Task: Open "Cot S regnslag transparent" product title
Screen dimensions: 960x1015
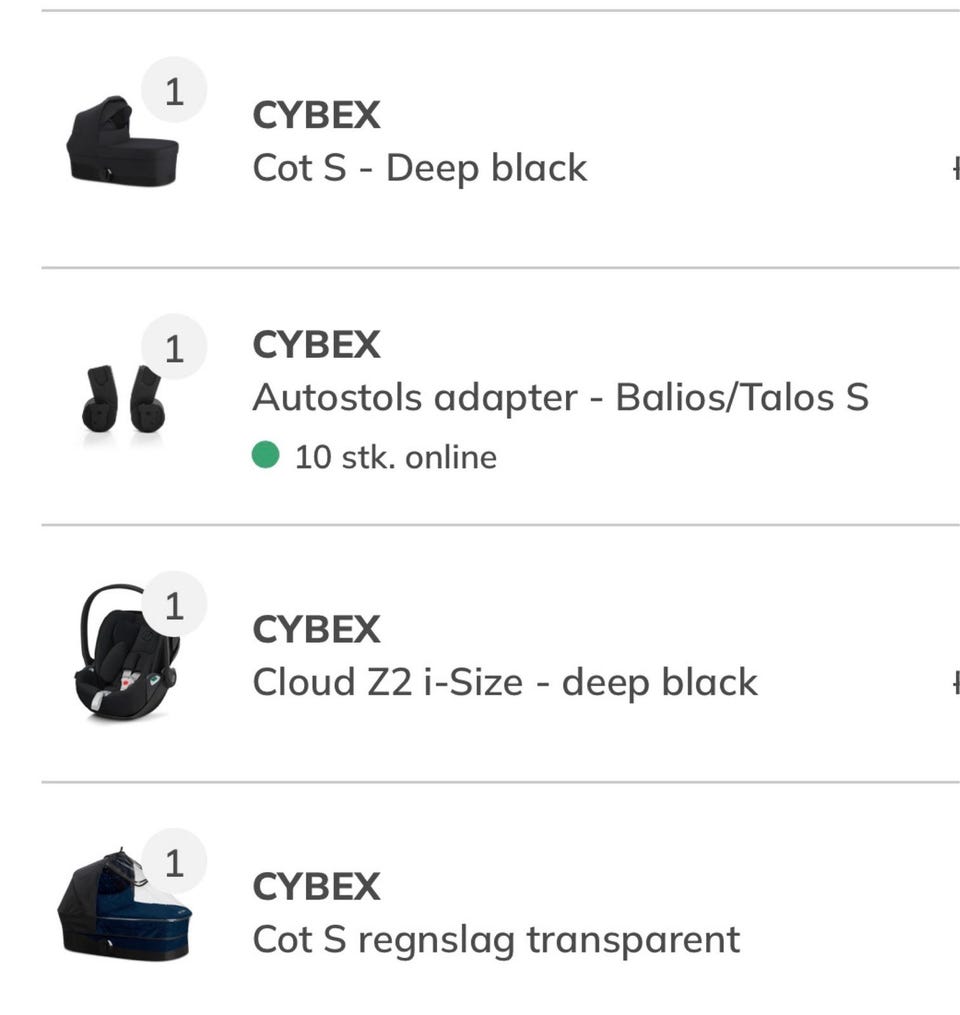Action: click(x=496, y=939)
